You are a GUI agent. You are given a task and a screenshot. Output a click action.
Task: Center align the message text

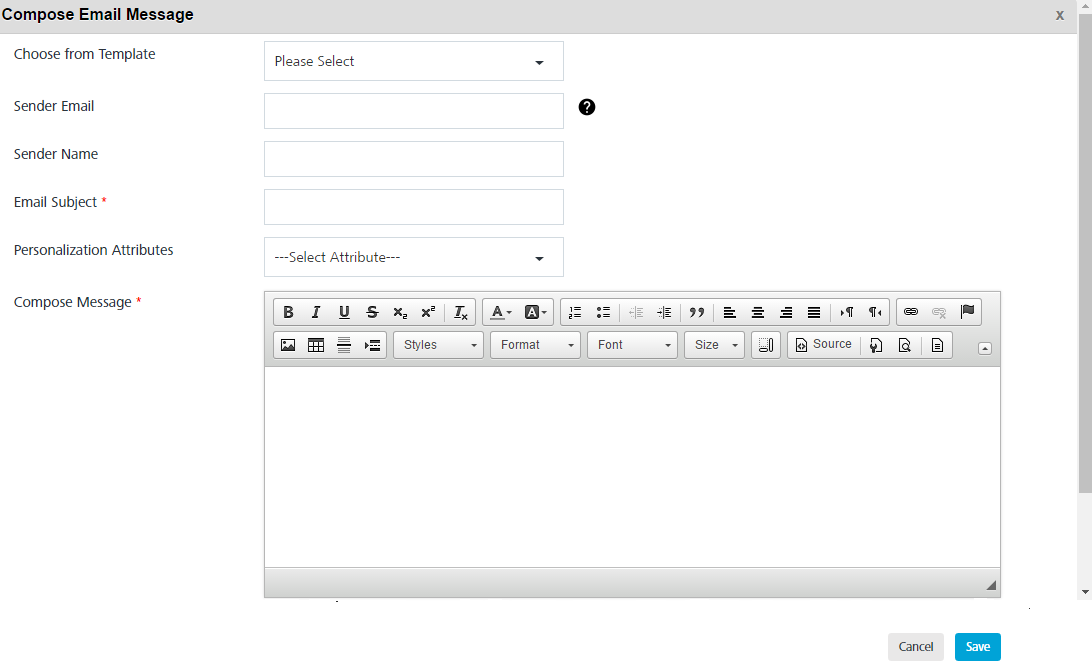tap(758, 312)
